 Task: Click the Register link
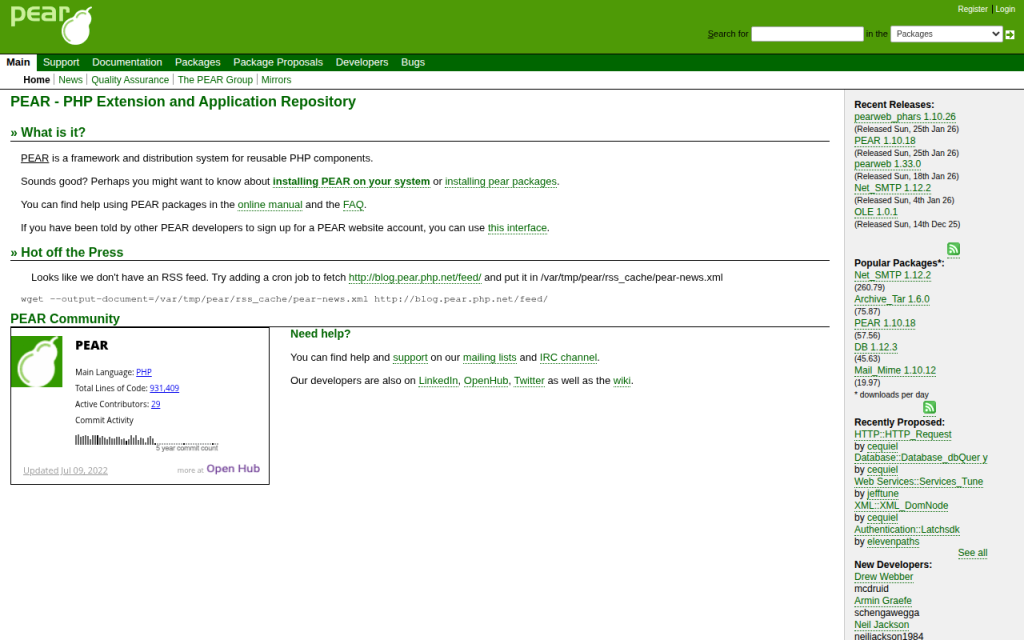tap(972, 8)
